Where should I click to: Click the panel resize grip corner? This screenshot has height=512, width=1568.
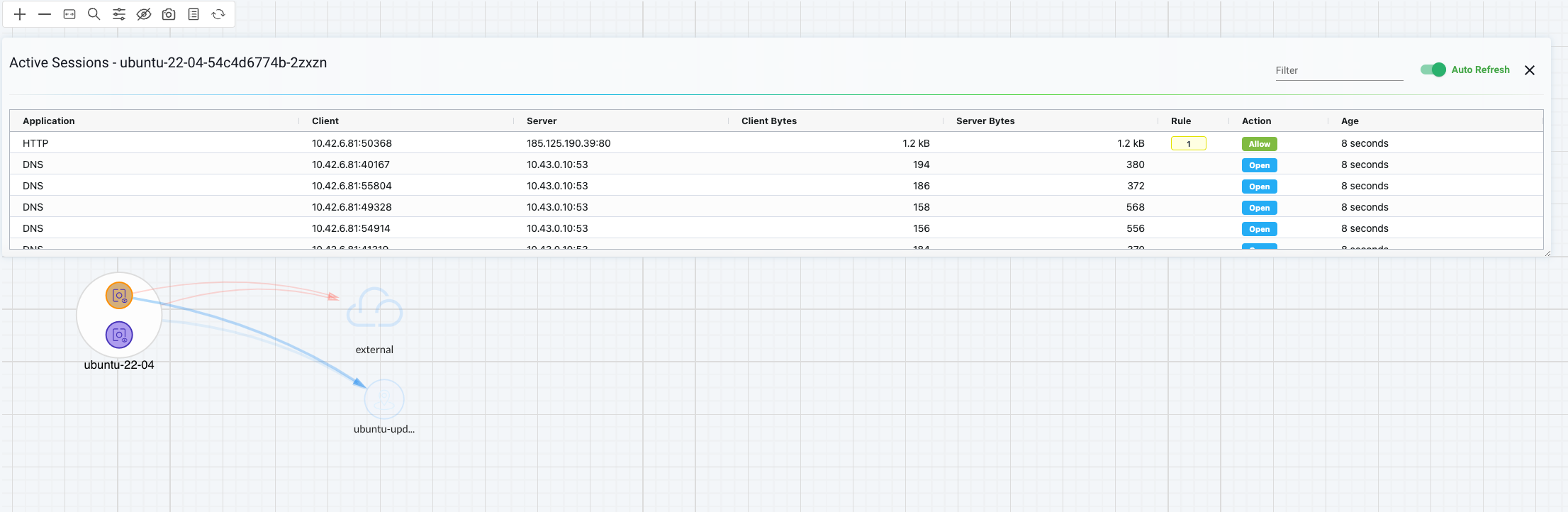click(1547, 253)
